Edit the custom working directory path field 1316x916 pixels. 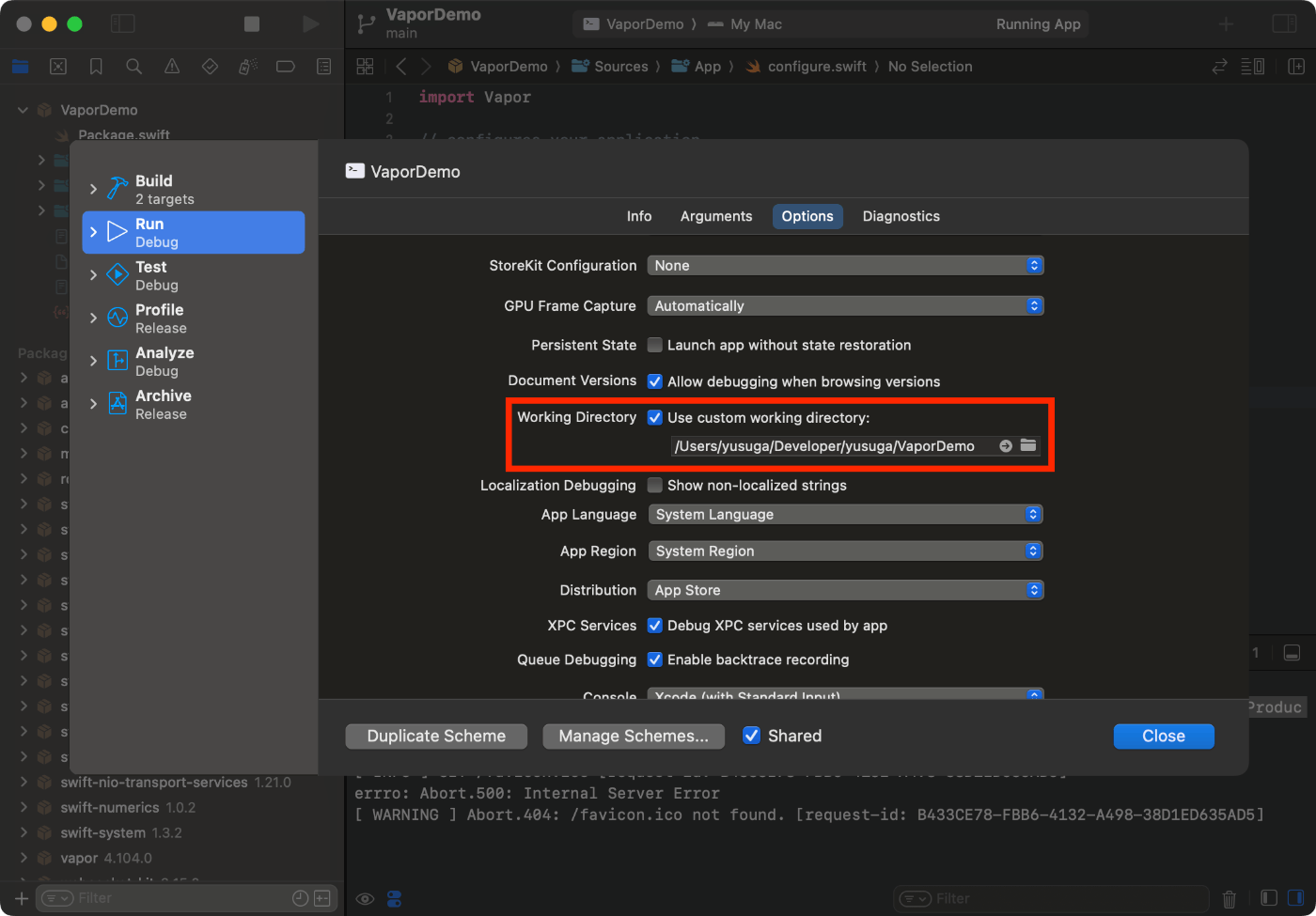point(835,446)
